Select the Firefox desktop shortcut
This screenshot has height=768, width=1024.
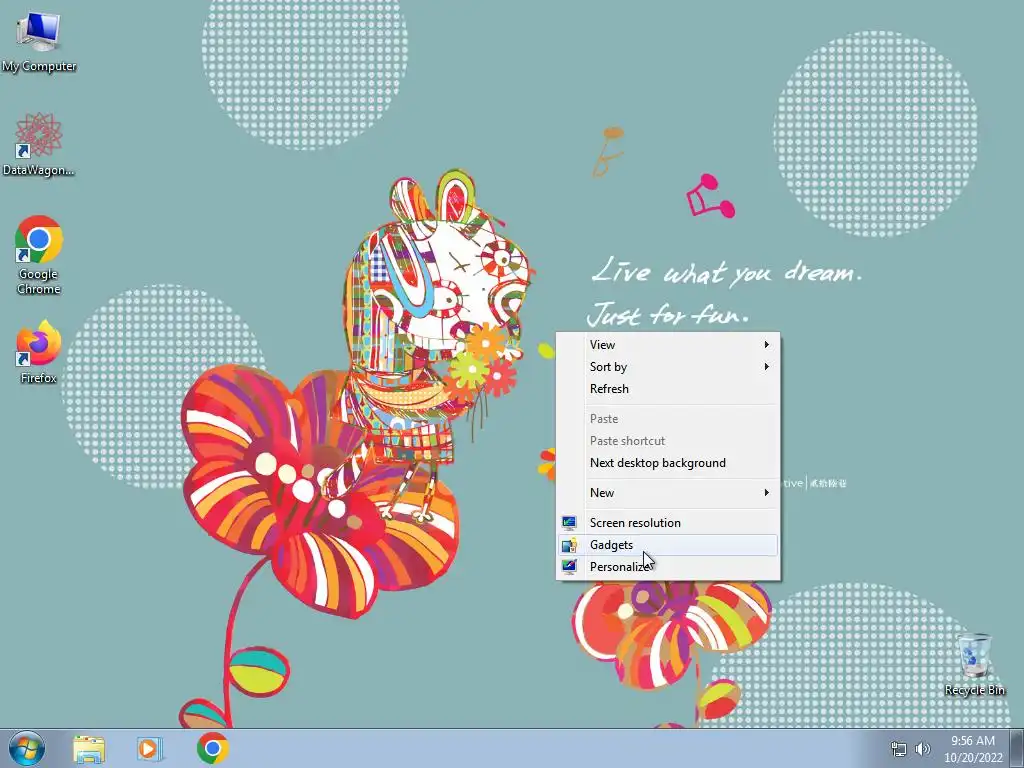point(39,351)
